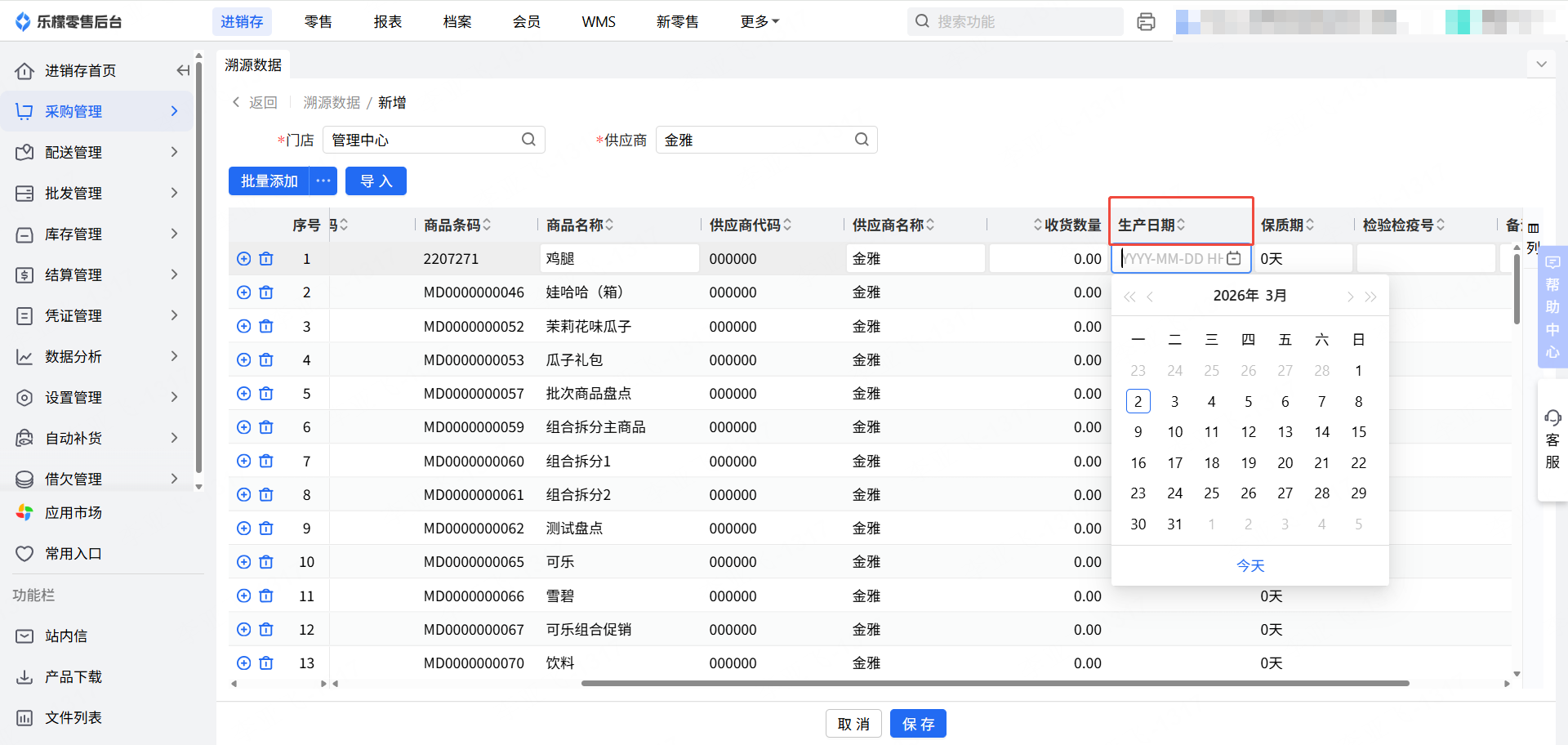Click the printer icon in top bar

[x=1146, y=22]
